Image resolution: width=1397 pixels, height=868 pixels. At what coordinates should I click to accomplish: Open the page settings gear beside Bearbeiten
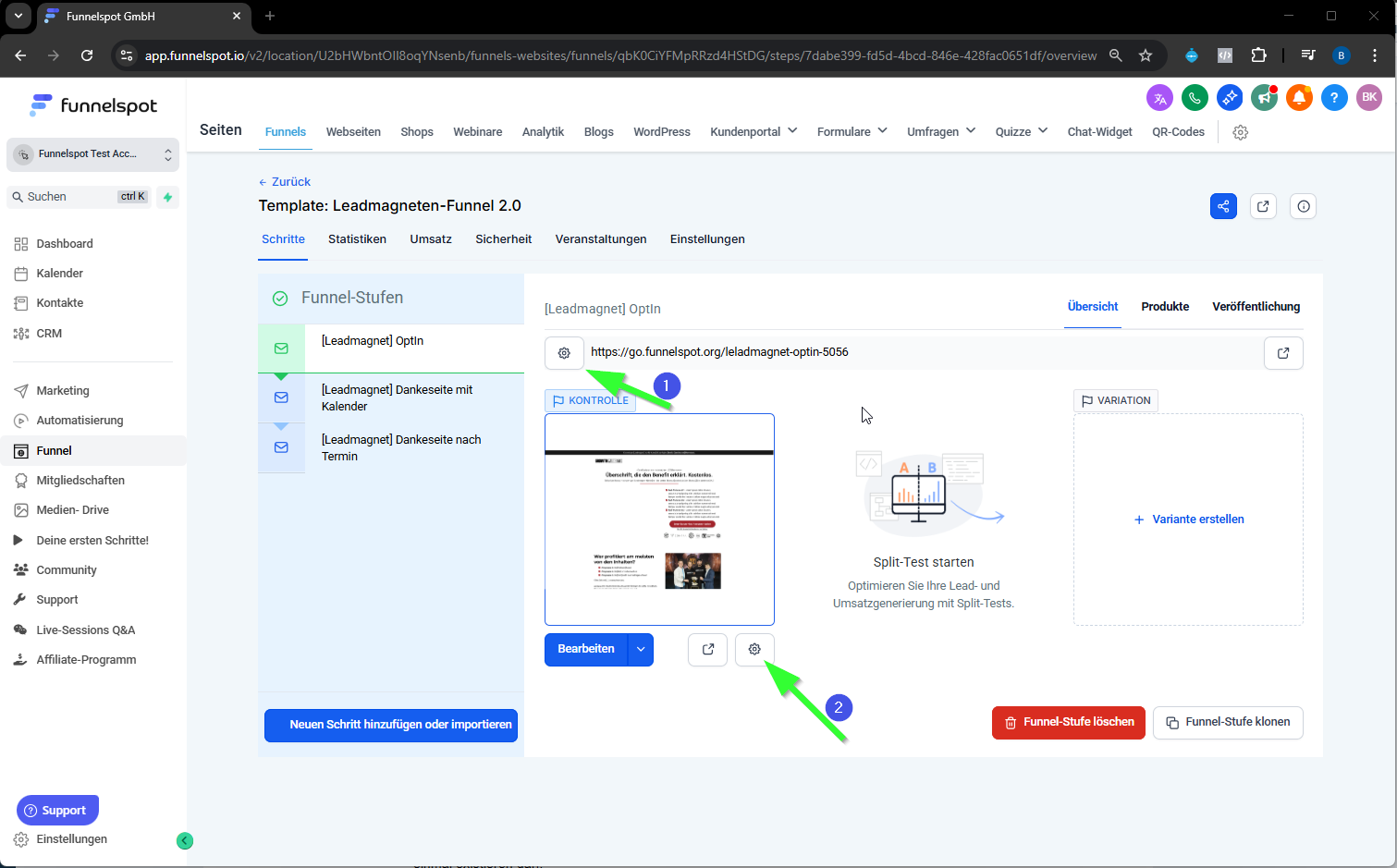click(x=754, y=649)
